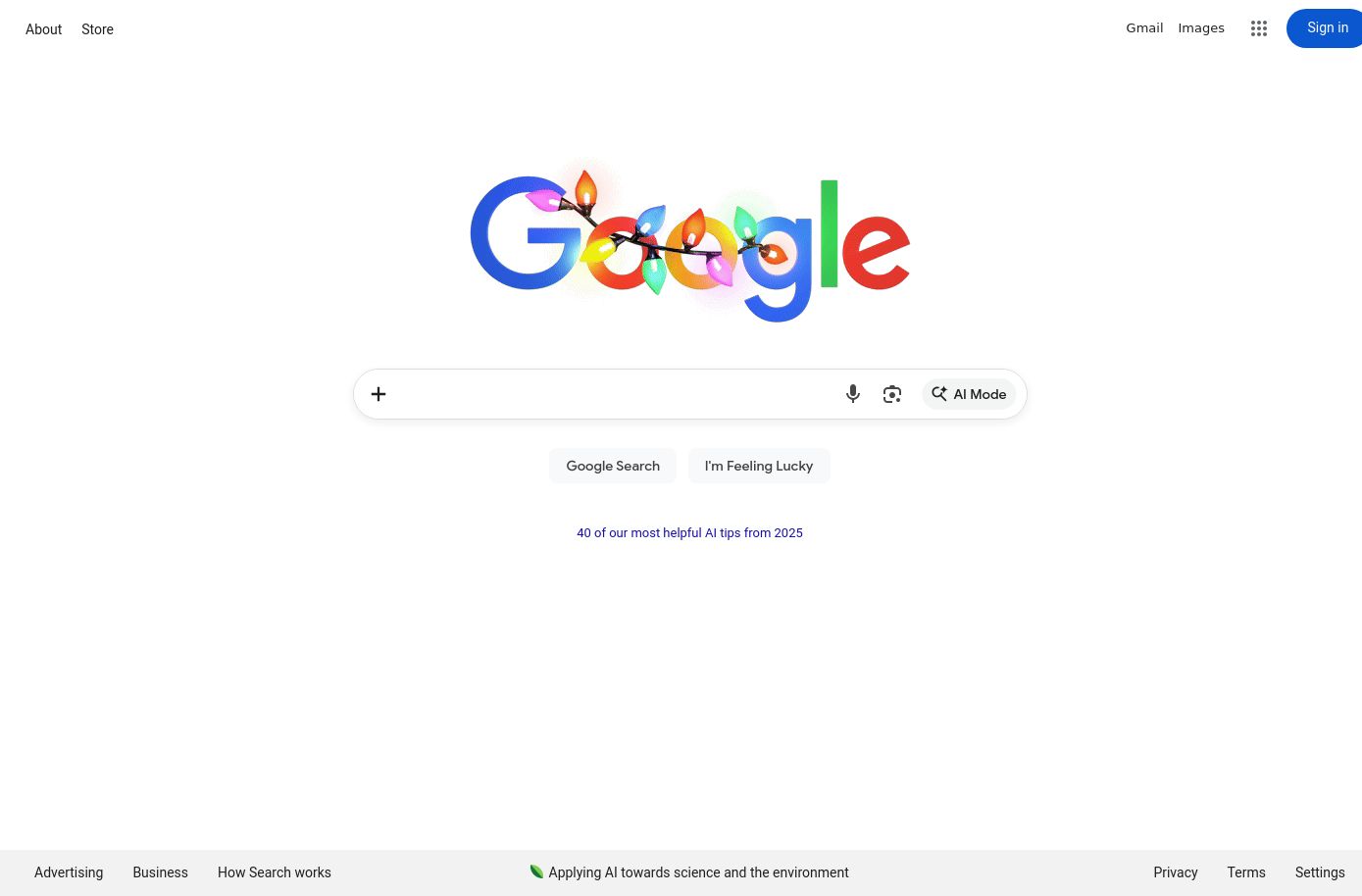Click the green leaf icon in footer

(x=536, y=871)
